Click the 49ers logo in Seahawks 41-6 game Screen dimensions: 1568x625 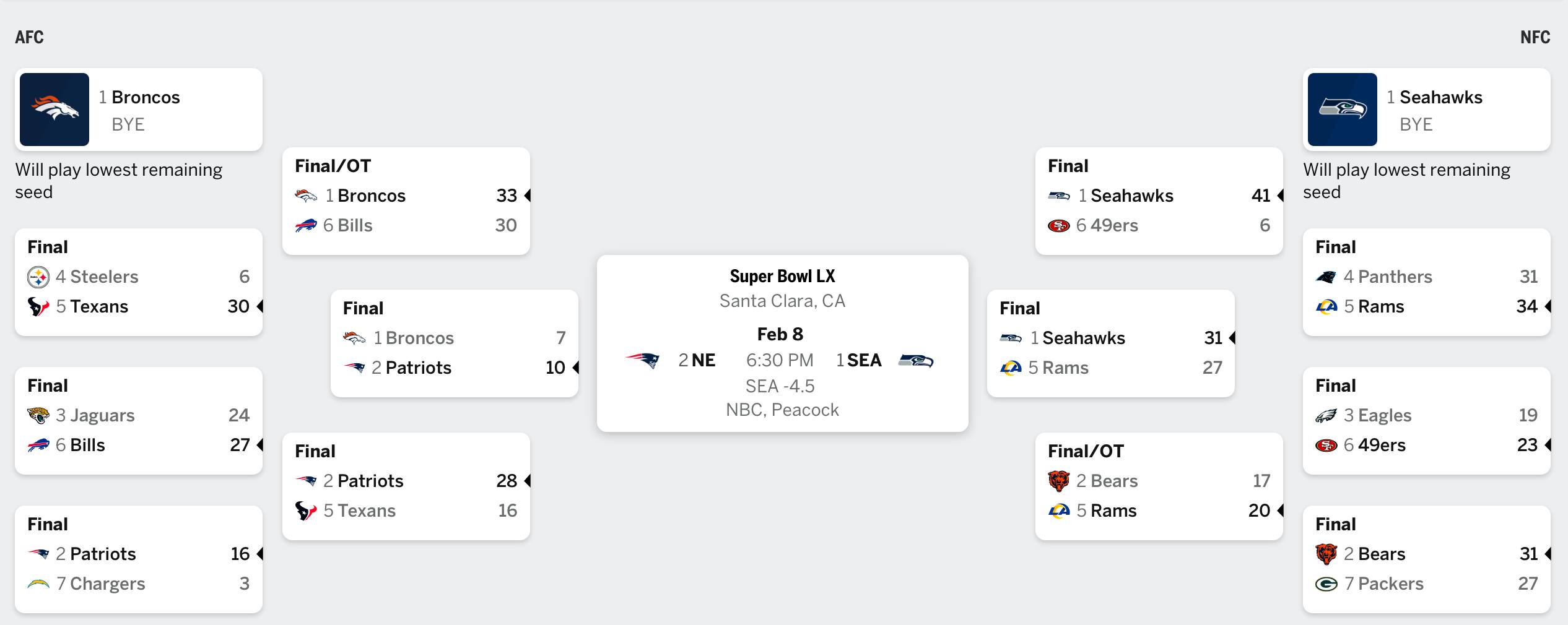[x=1058, y=226]
